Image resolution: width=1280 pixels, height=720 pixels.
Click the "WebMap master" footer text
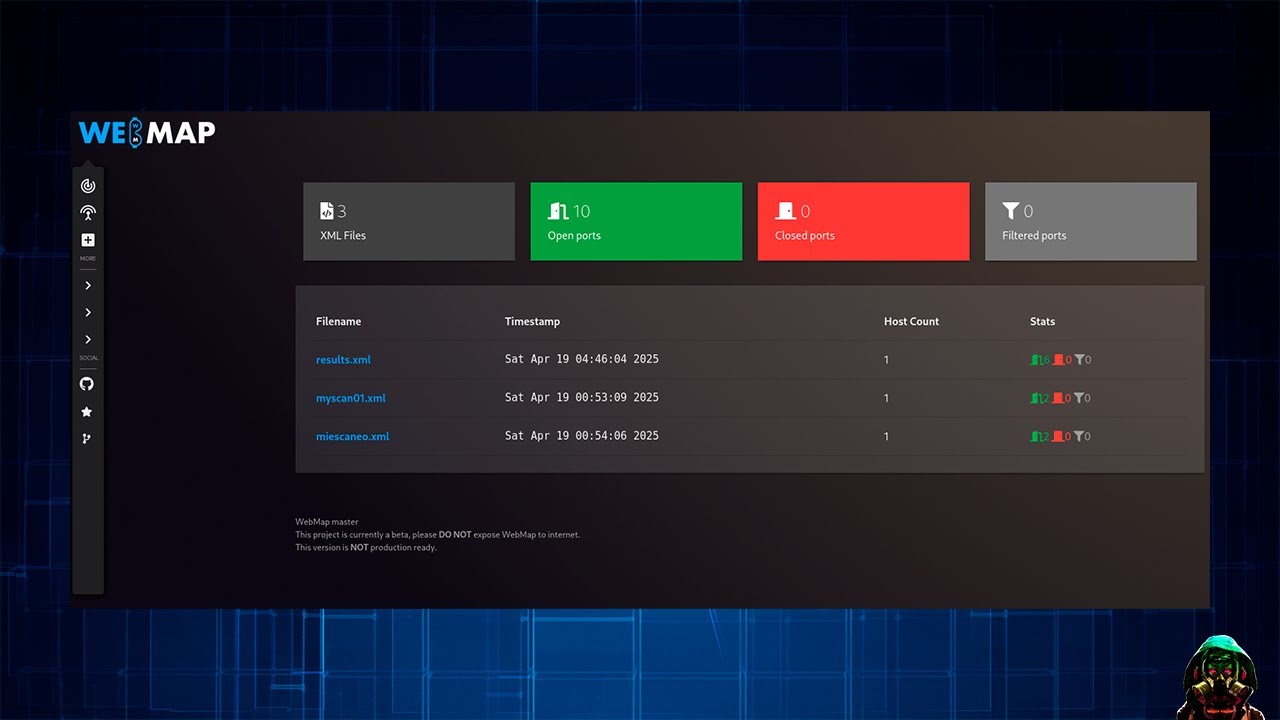(x=326, y=522)
